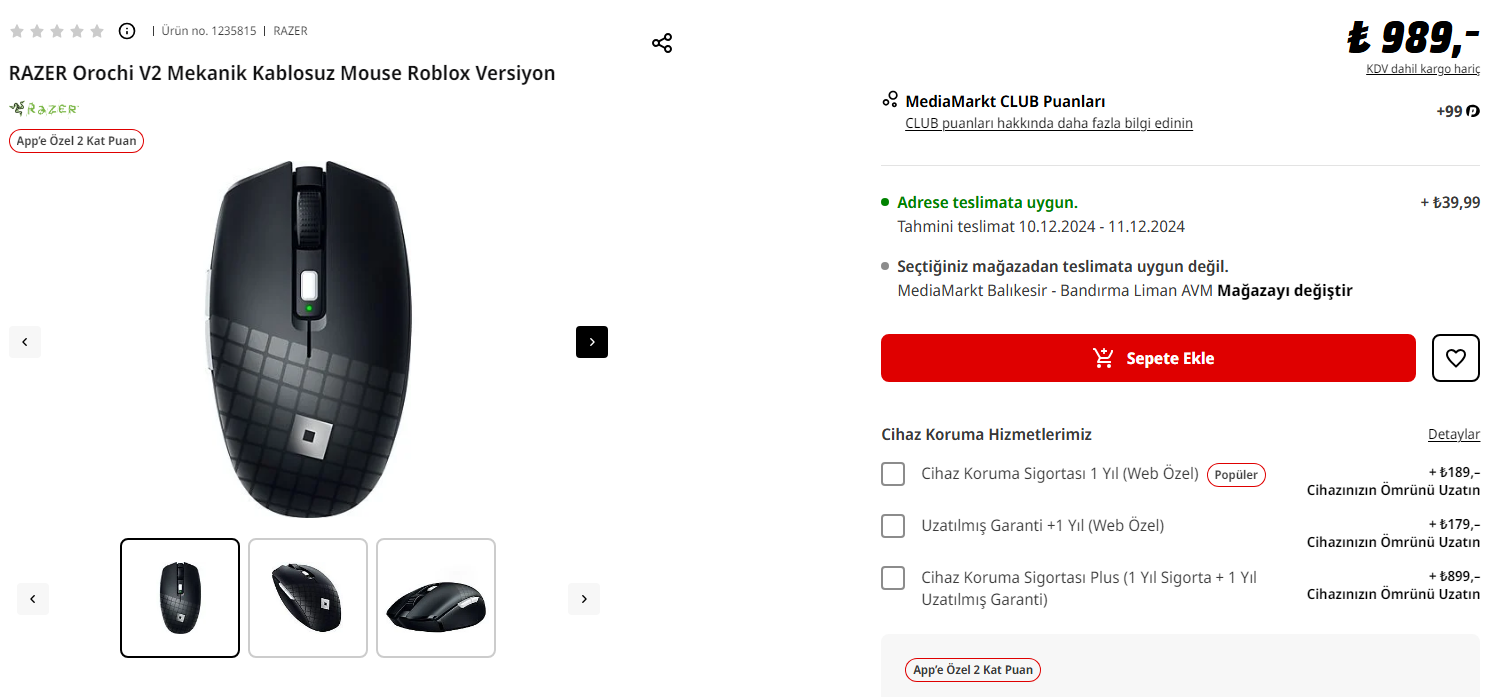Enable Cihaz Koruma Sigortası 1 Yıl checkbox
This screenshot has height=697, width=1500.
893,474
